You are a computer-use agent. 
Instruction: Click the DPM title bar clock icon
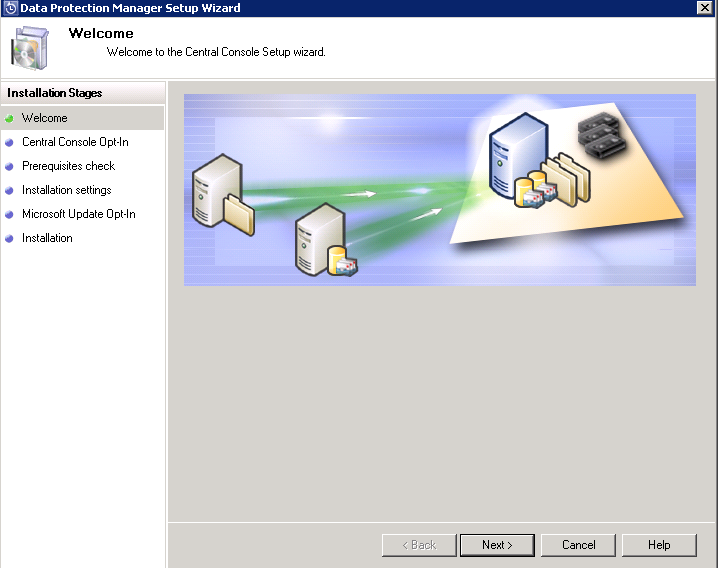(10, 8)
